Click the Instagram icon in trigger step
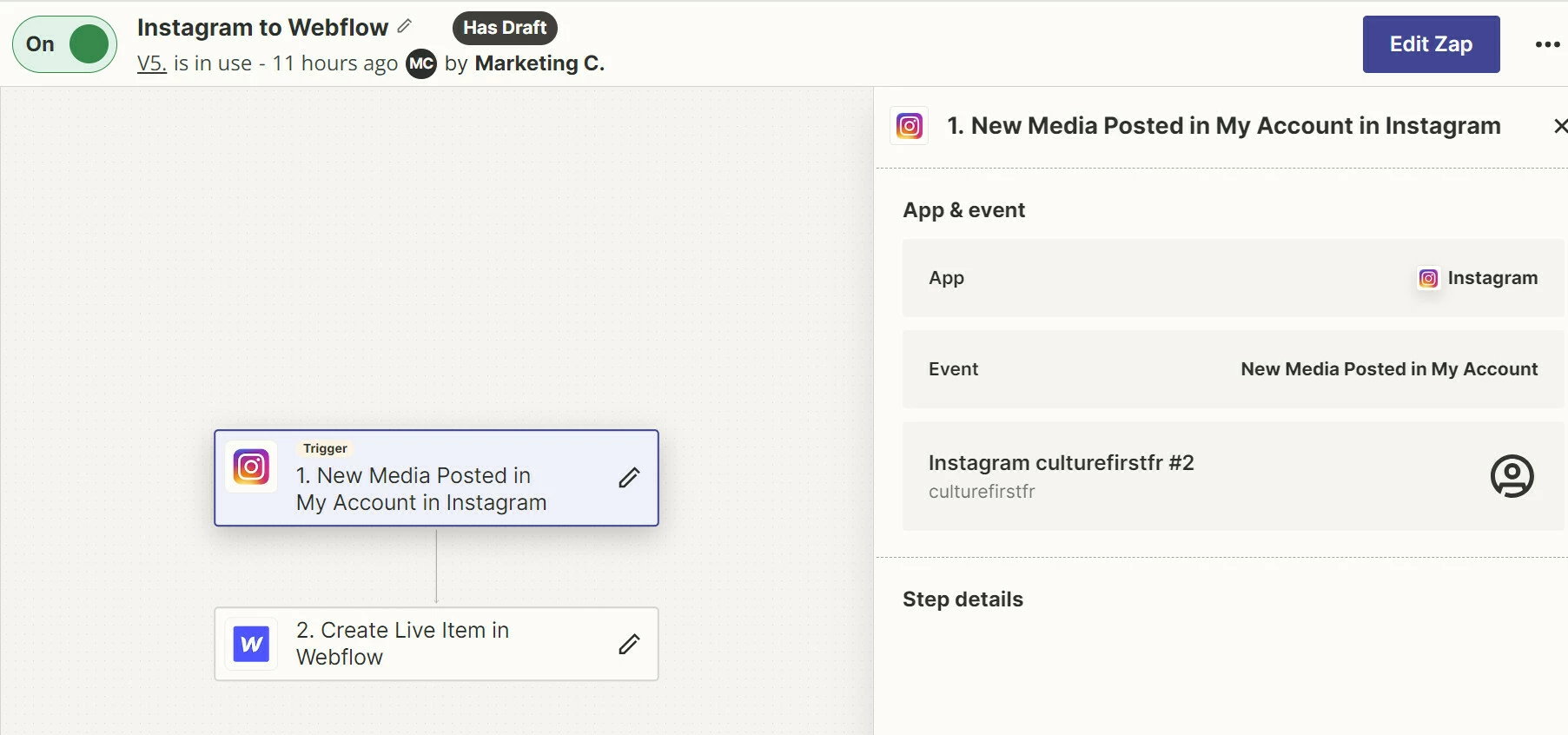Screen dimensions: 1568x735 pos(251,467)
